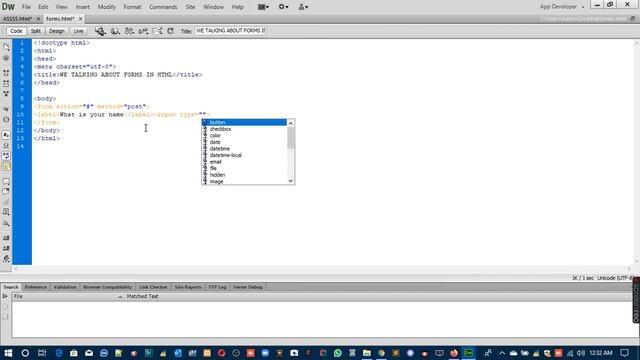
Task: Open the Site user icon dropdown
Action: 303,7
